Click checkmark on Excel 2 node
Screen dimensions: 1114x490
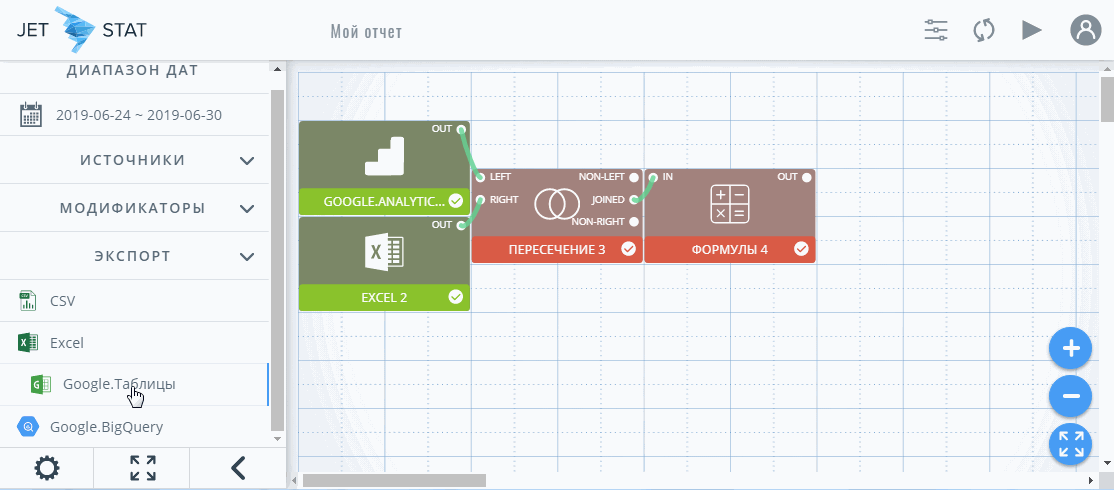pyautogui.click(x=456, y=297)
